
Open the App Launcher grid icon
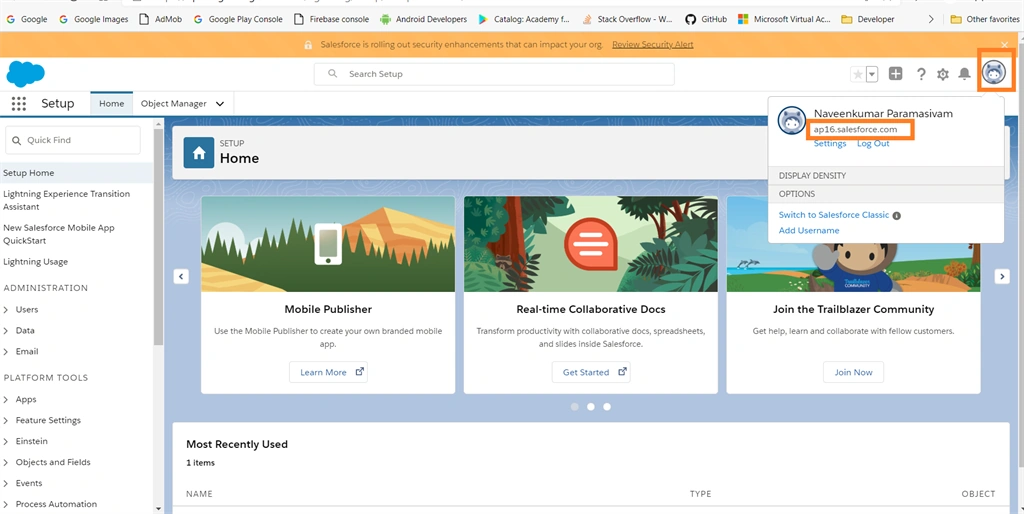(19, 103)
